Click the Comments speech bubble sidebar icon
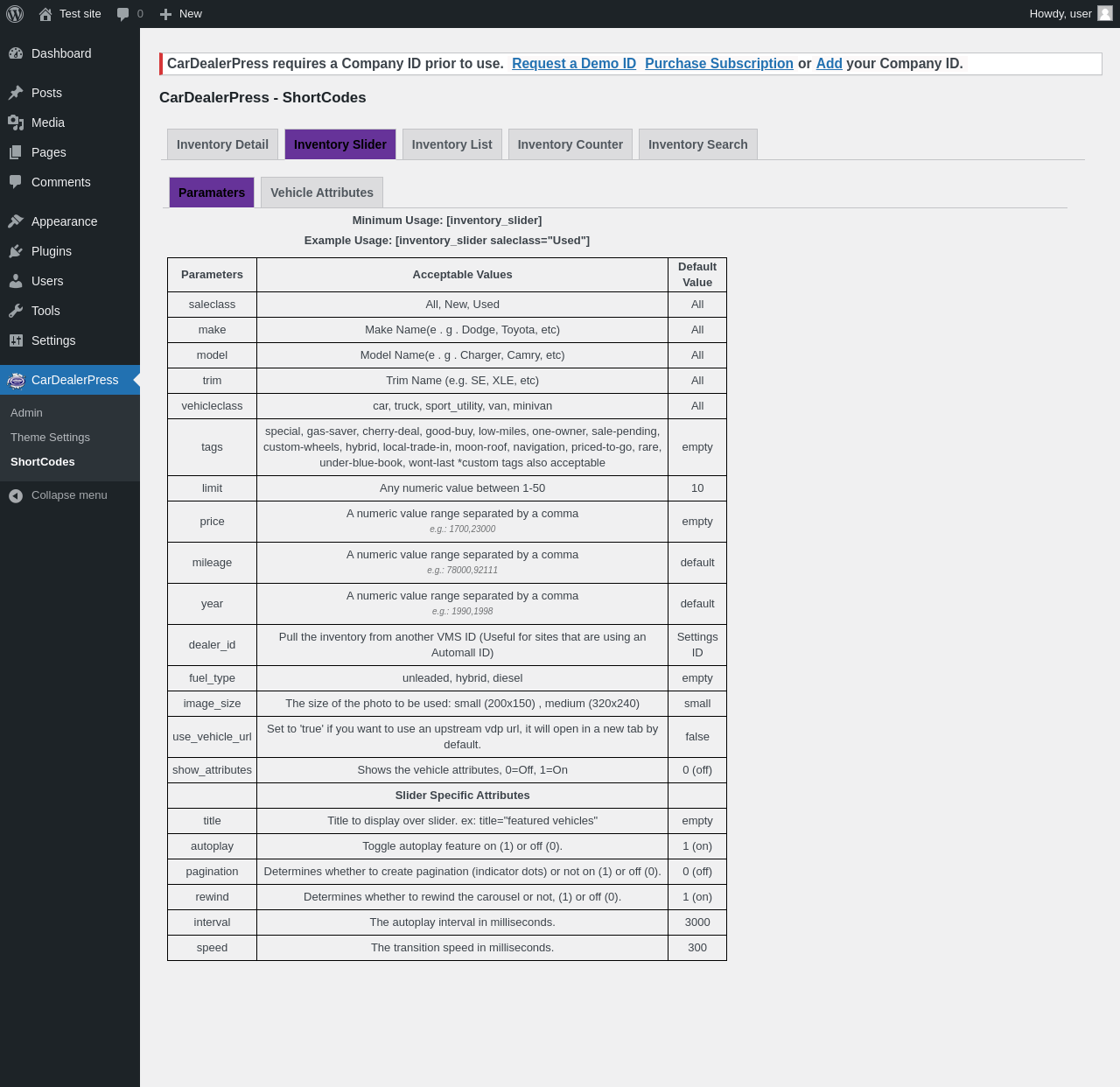The width and height of the screenshot is (1120, 1087). 16,182
